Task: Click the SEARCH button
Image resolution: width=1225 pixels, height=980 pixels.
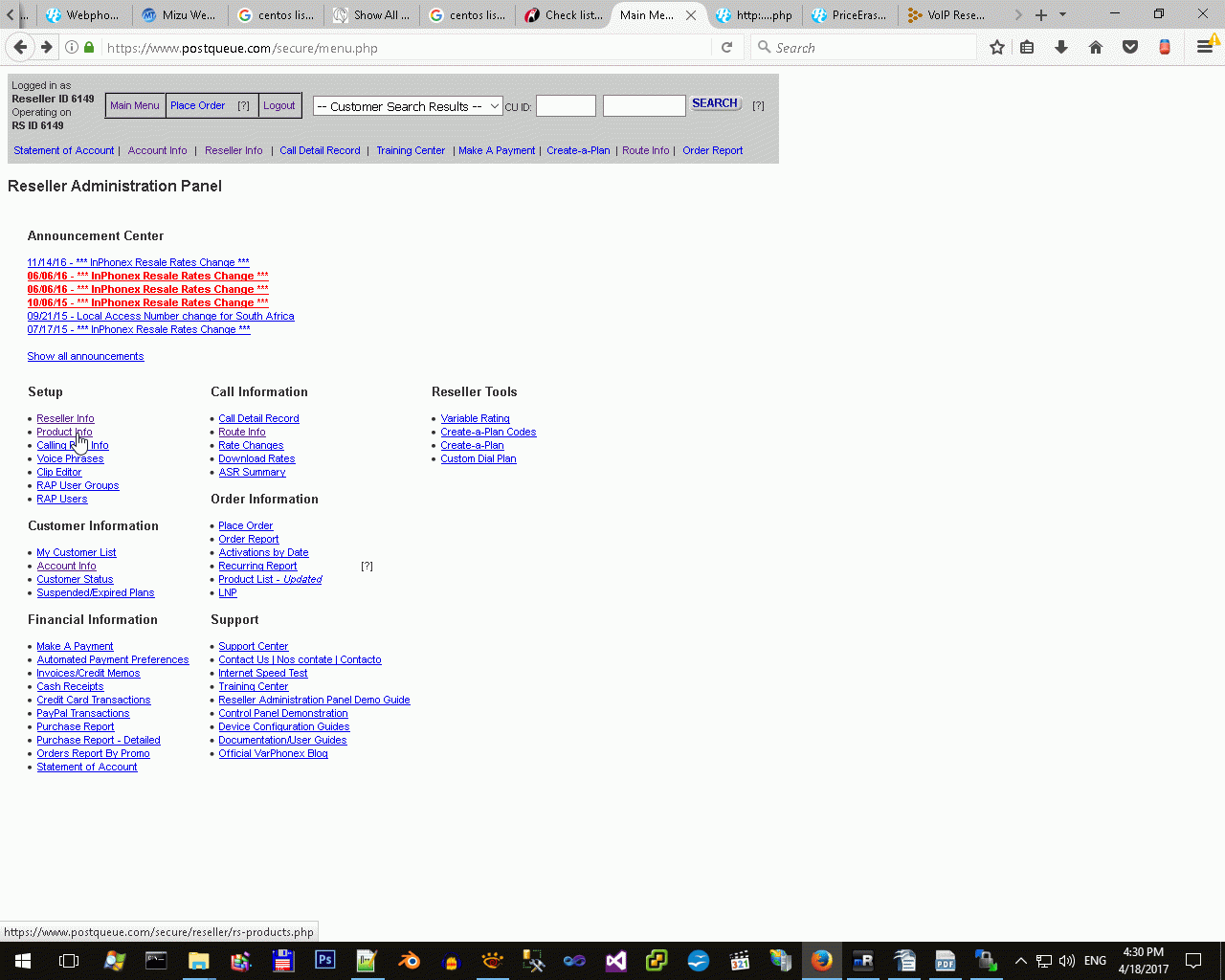Action: [x=715, y=103]
